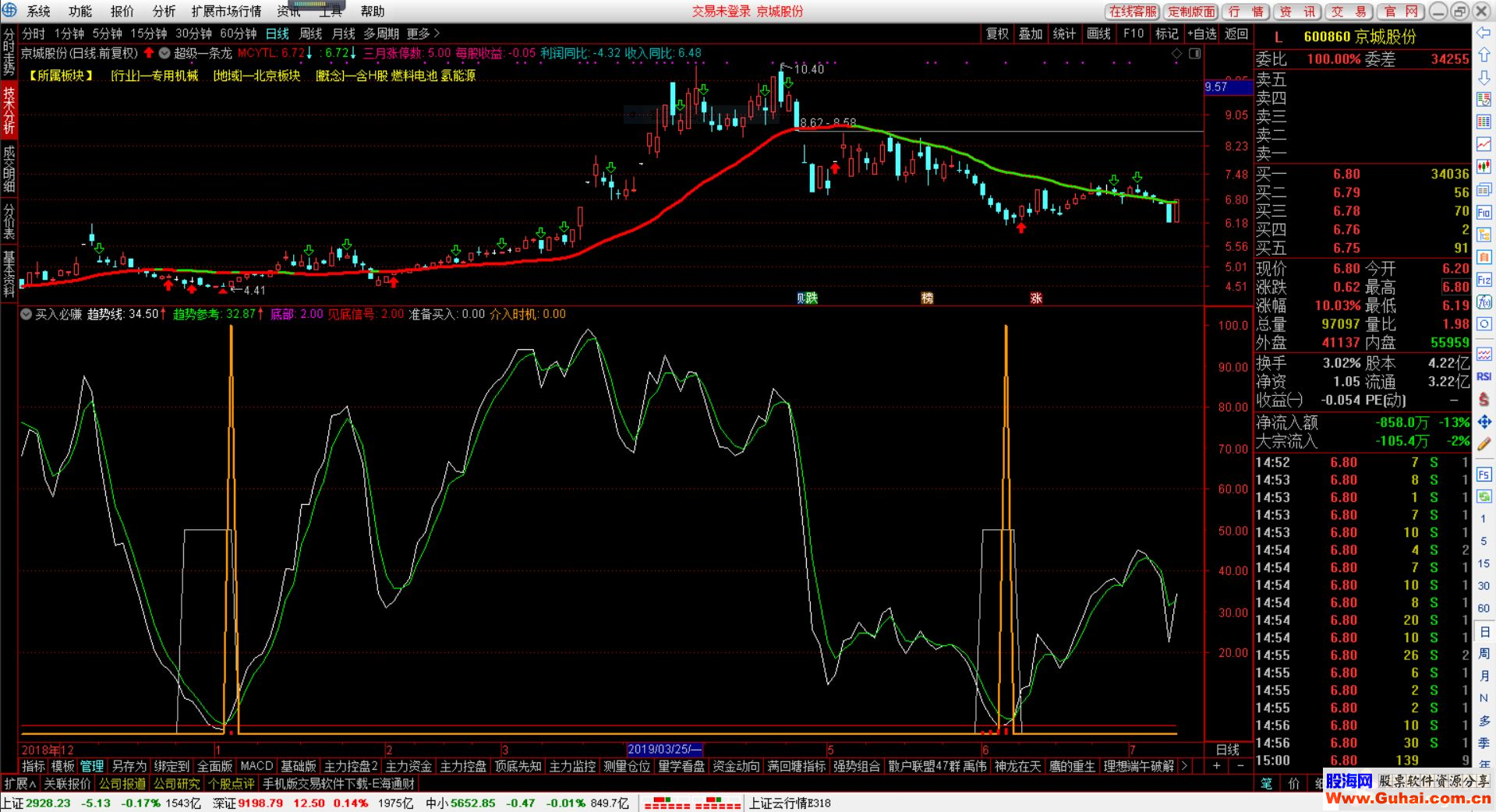Click the FS icon in right sidebar
The width and height of the screenshot is (1496, 812).
(1484, 474)
